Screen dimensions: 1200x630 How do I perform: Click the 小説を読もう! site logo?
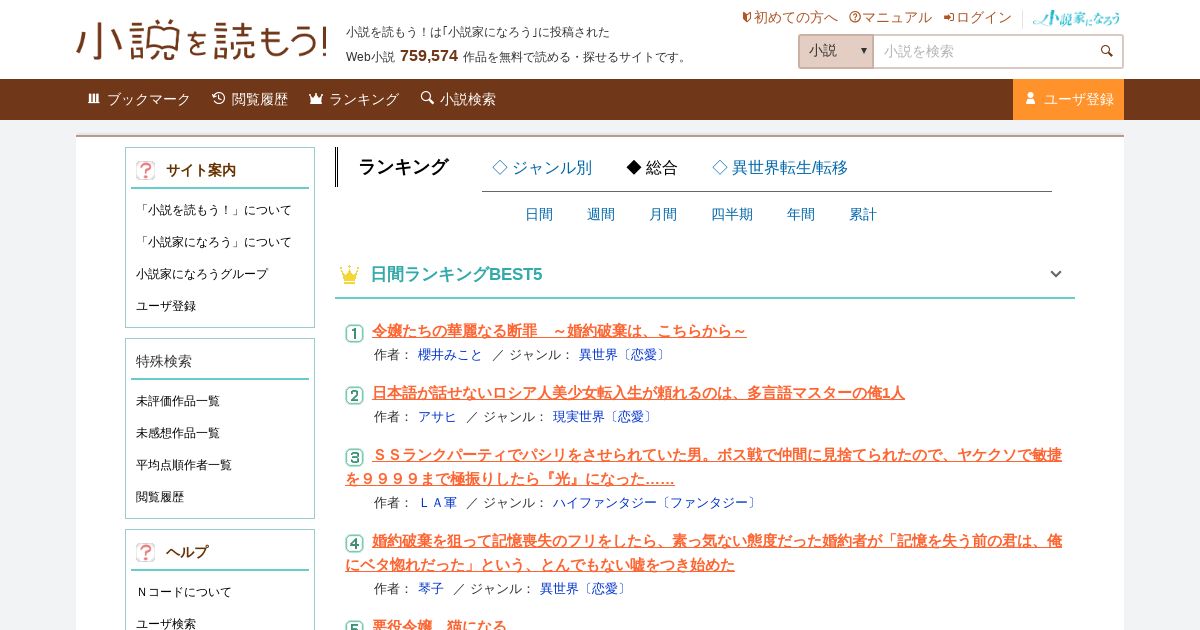[x=202, y=40]
